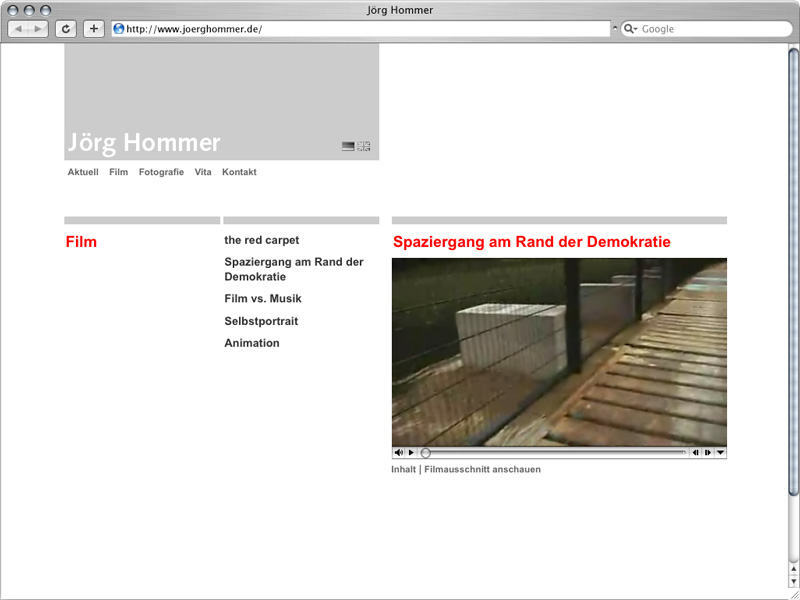Step video forward one frame
Screen dimensions: 800x600
click(708, 453)
